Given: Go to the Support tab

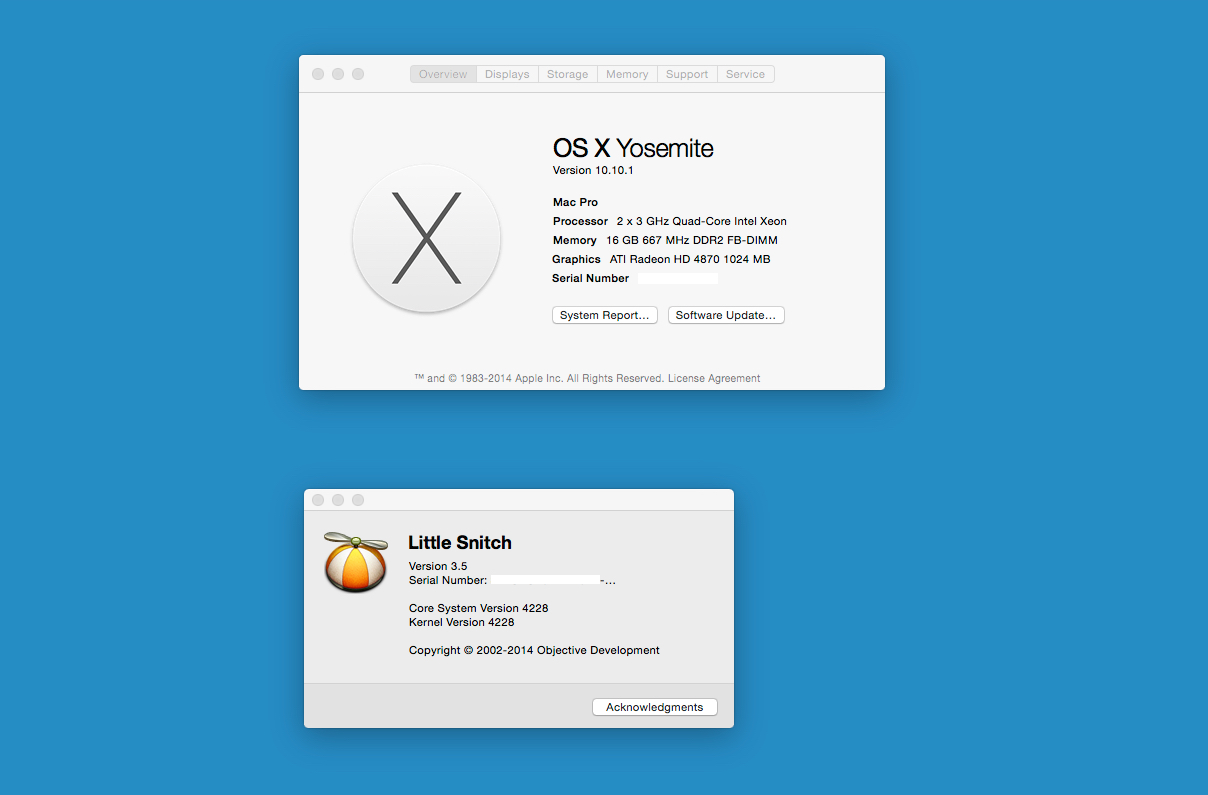Looking at the screenshot, I should 687,74.
